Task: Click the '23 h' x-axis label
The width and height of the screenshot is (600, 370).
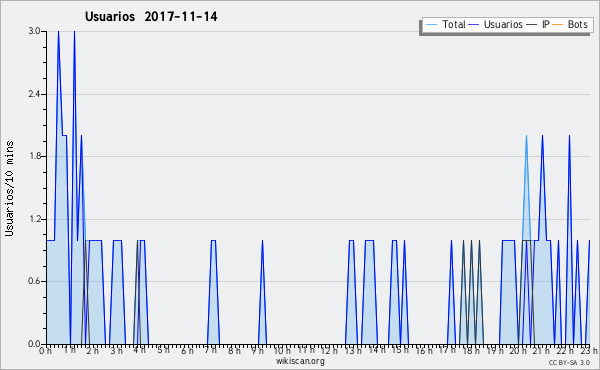Action: point(589,350)
